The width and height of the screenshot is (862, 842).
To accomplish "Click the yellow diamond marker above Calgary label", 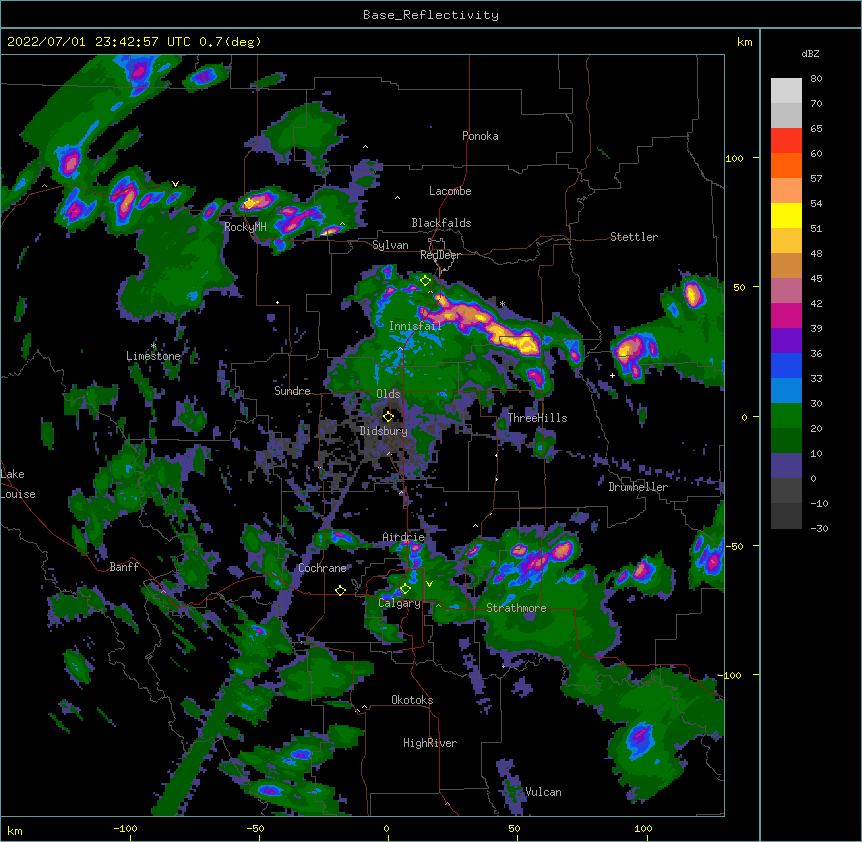I will click(x=405, y=589).
